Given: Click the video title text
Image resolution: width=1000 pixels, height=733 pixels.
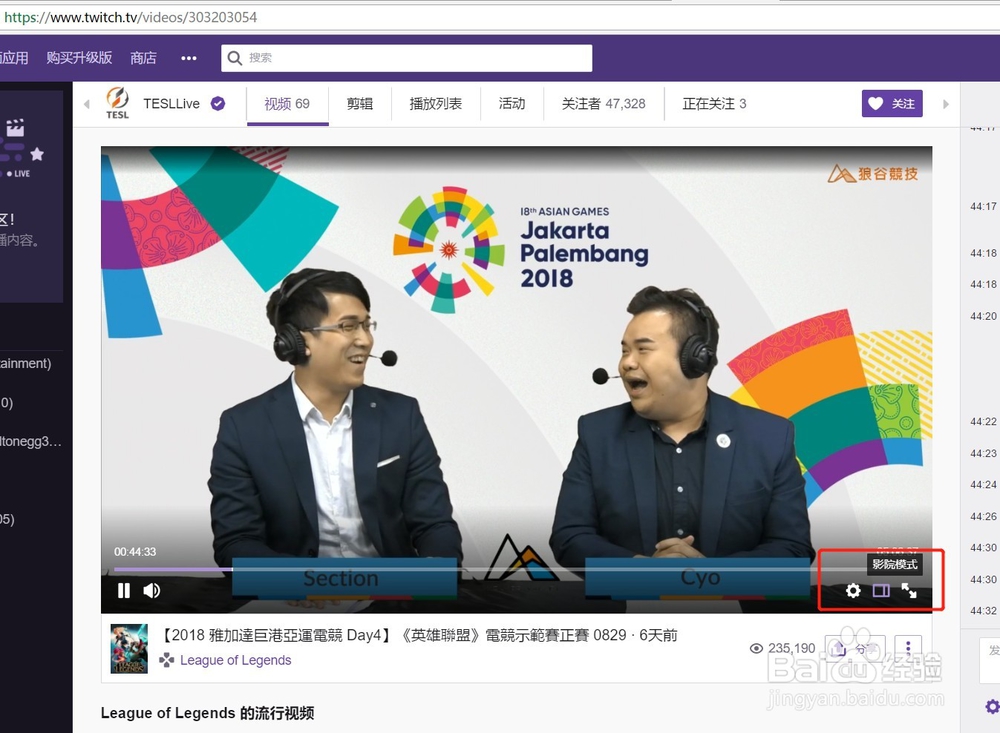Looking at the screenshot, I should pyautogui.click(x=417, y=635).
